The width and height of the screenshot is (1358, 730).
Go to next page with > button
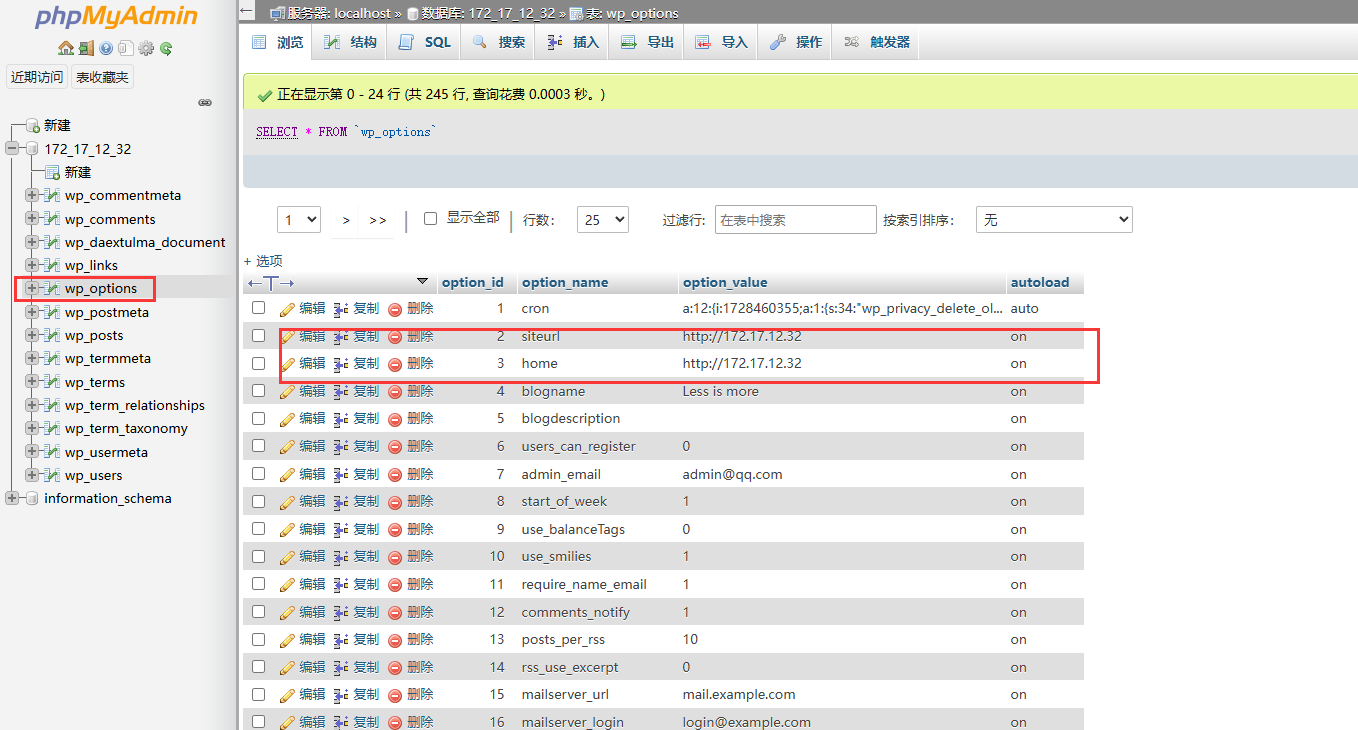point(346,220)
